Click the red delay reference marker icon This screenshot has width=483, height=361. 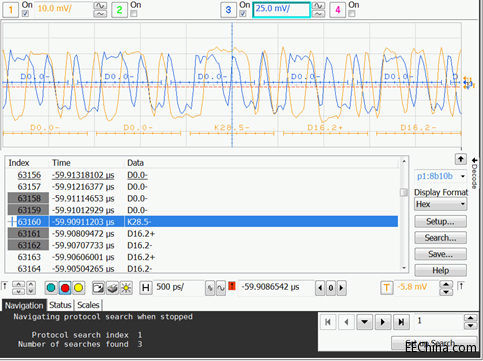click(232, 286)
